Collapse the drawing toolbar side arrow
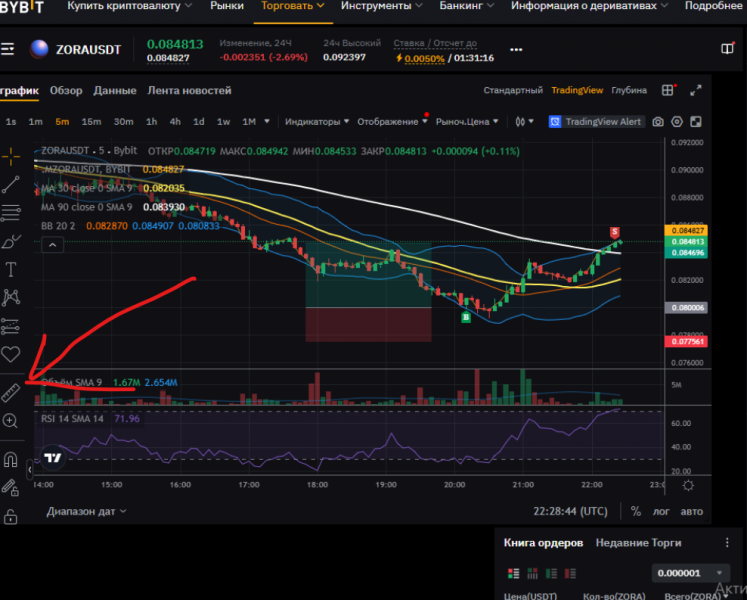Viewport: 747px width, 600px height. click(30, 470)
